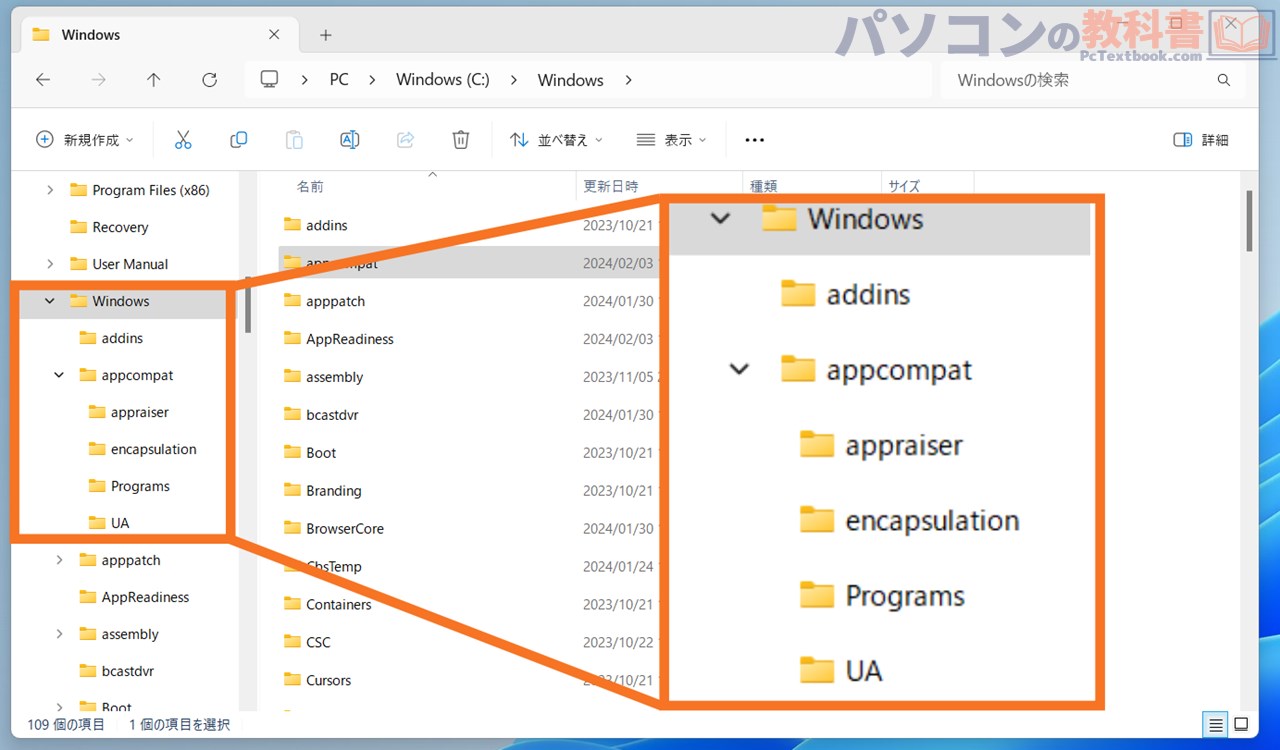
Task: Collapse the Windows folder in the navigation pane
Action: [x=48, y=301]
